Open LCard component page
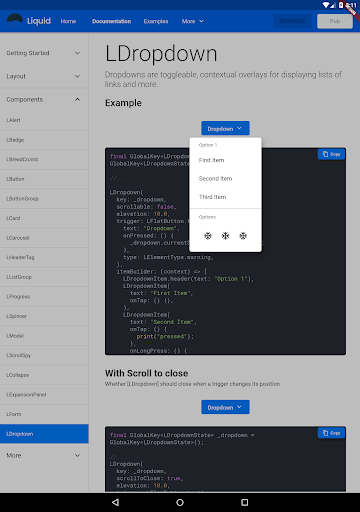Screen dimensions: 360x512 (44, 218)
